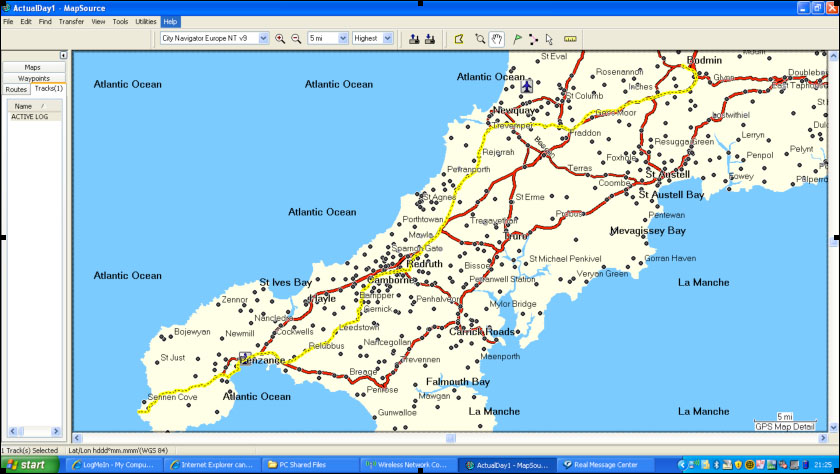Collapse the left panel with arrow button
The width and height of the screenshot is (840, 474).
tap(63, 55)
